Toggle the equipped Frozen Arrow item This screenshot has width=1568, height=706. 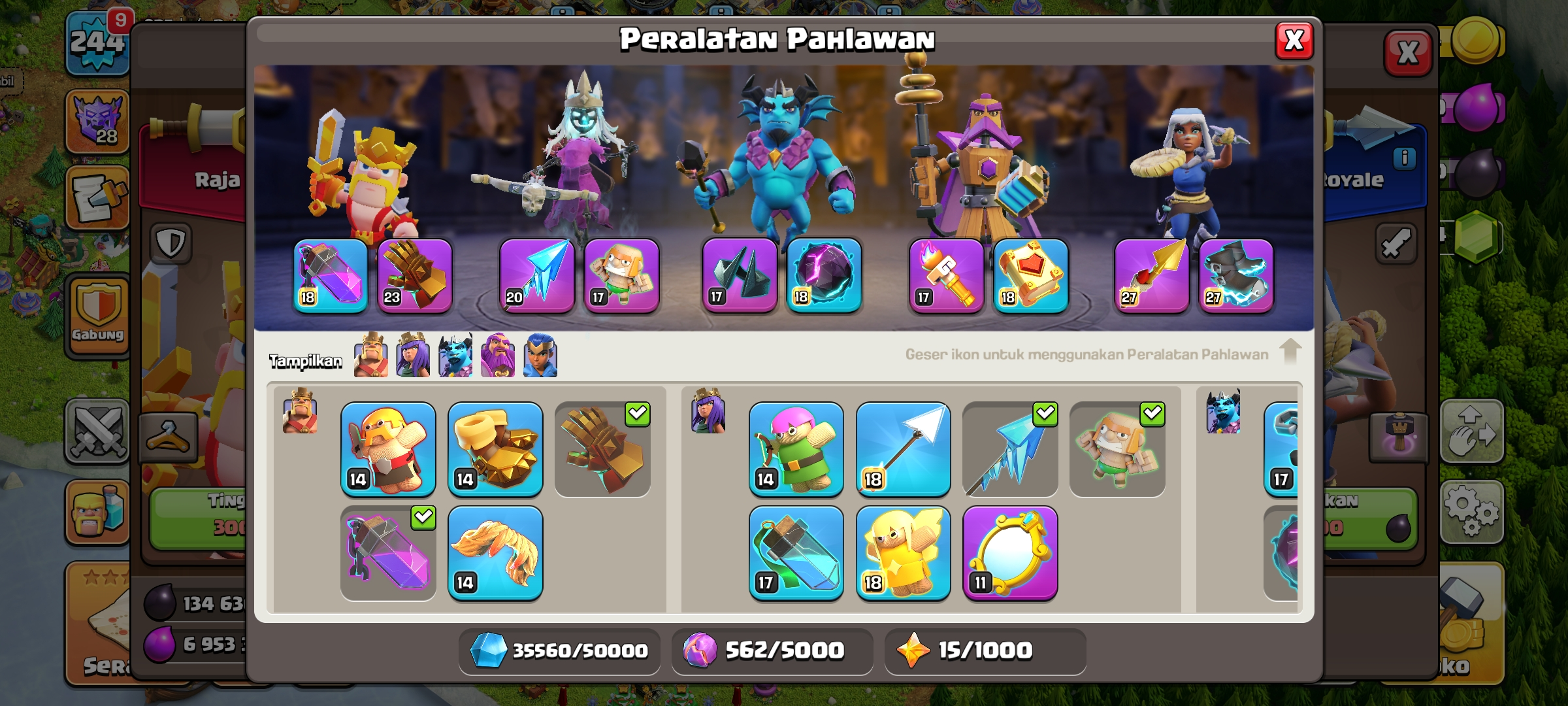pyautogui.click(x=1010, y=449)
